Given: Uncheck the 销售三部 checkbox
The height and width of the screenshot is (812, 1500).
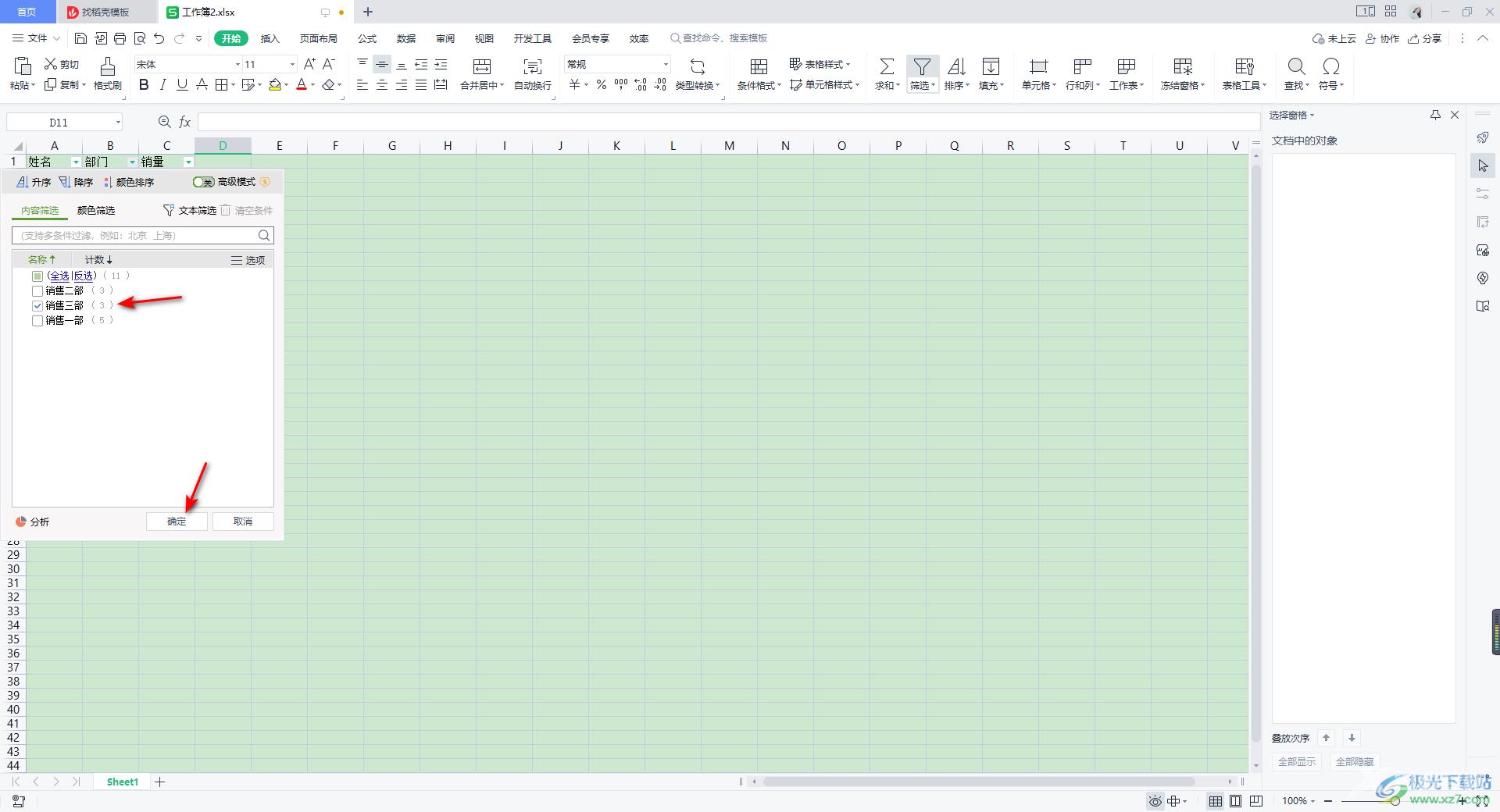Looking at the screenshot, I should point(37,305).
